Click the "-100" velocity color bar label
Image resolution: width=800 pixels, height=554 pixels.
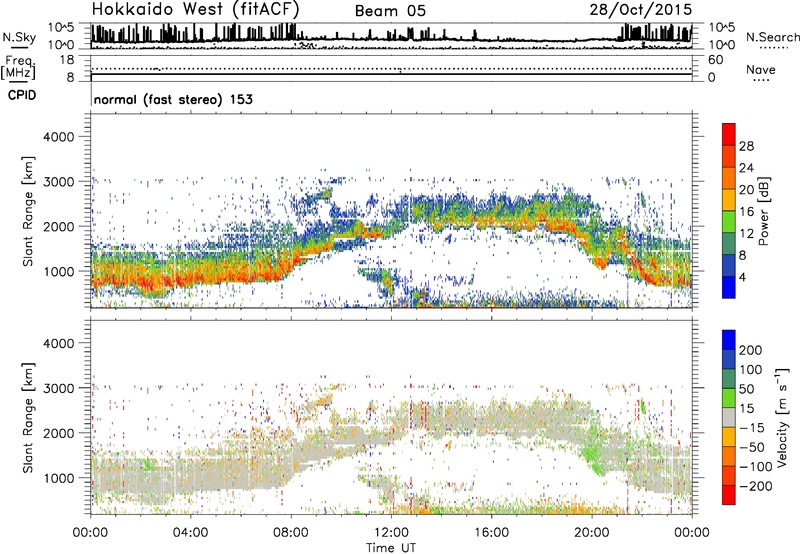click(x=755, y=467)
